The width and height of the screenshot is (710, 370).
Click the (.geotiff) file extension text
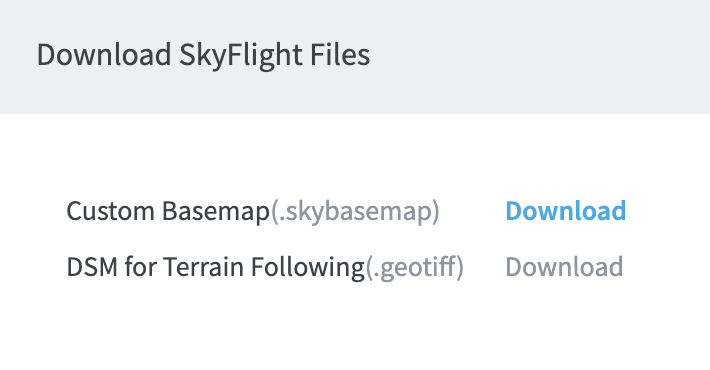415,267
